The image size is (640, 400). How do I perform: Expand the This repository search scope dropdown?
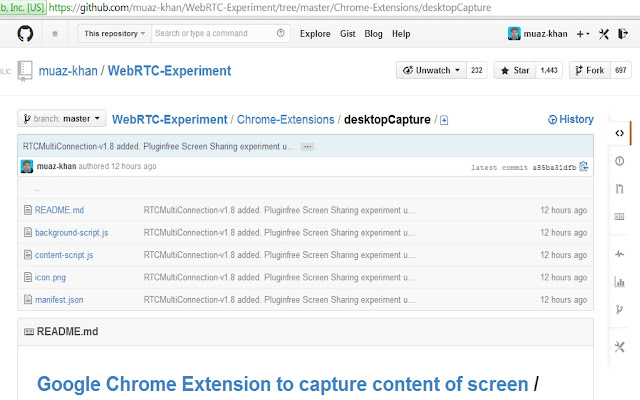click(x=115, y=33)
